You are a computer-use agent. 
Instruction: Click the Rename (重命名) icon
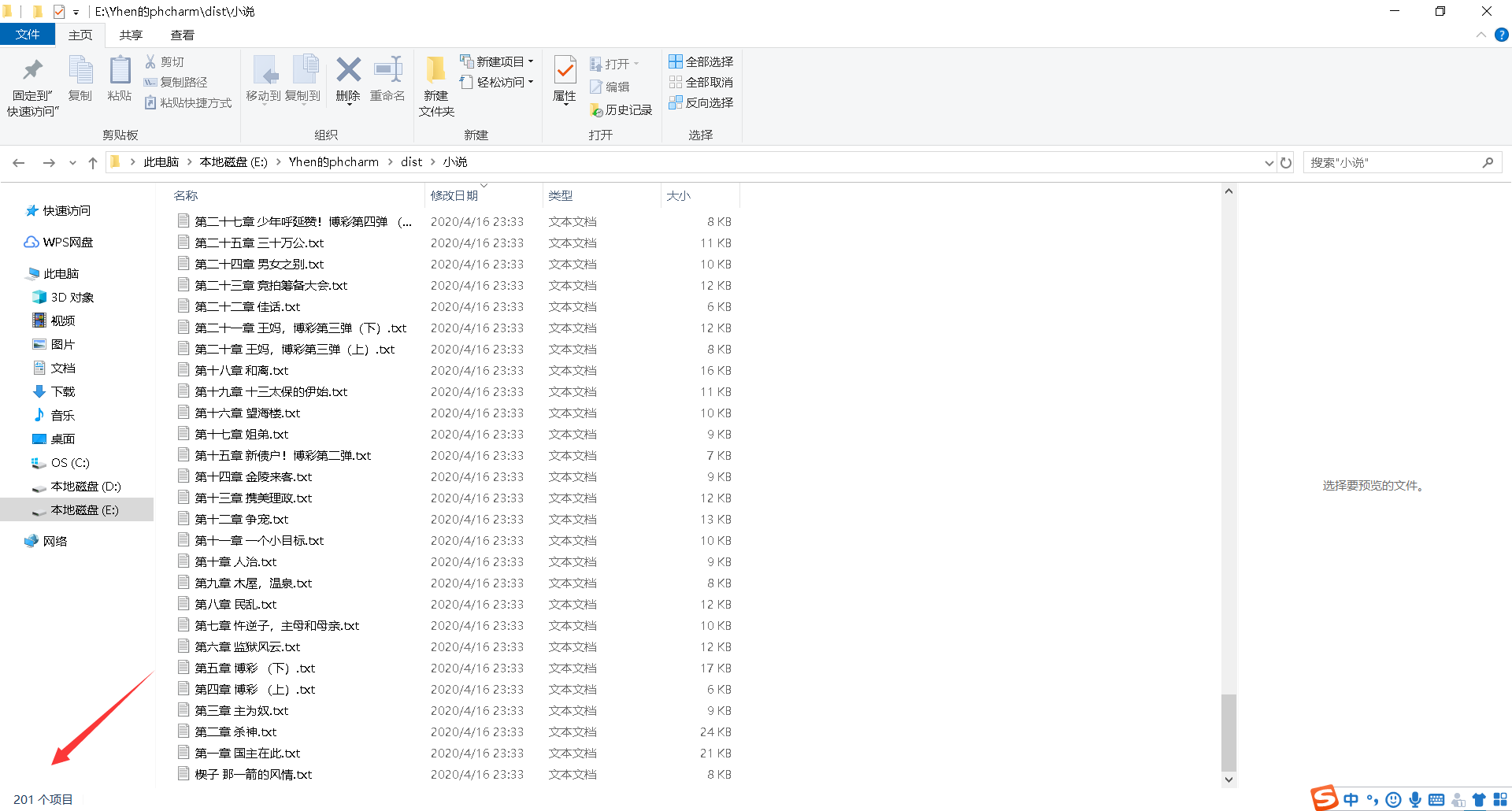[387, 70]
